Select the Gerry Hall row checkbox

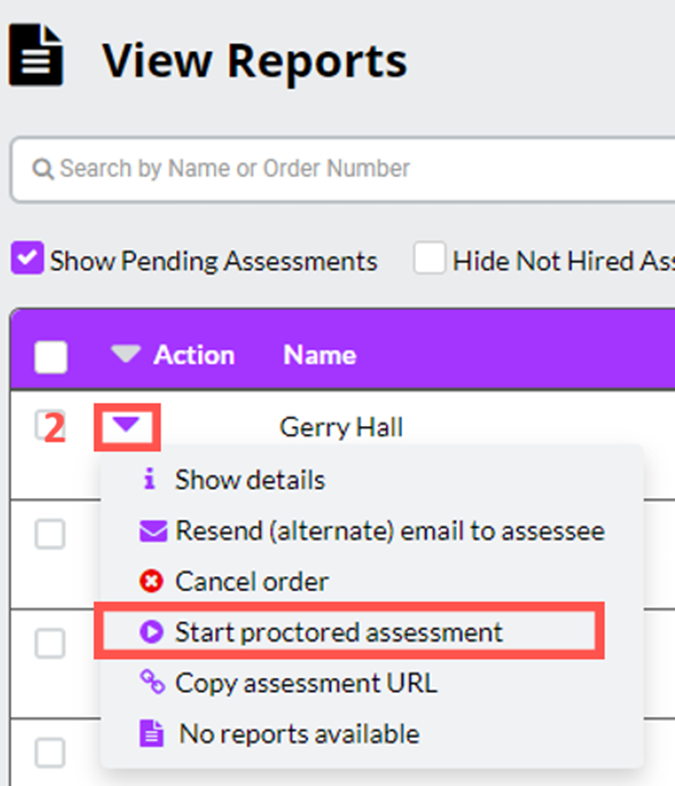[x=48, y=425]
